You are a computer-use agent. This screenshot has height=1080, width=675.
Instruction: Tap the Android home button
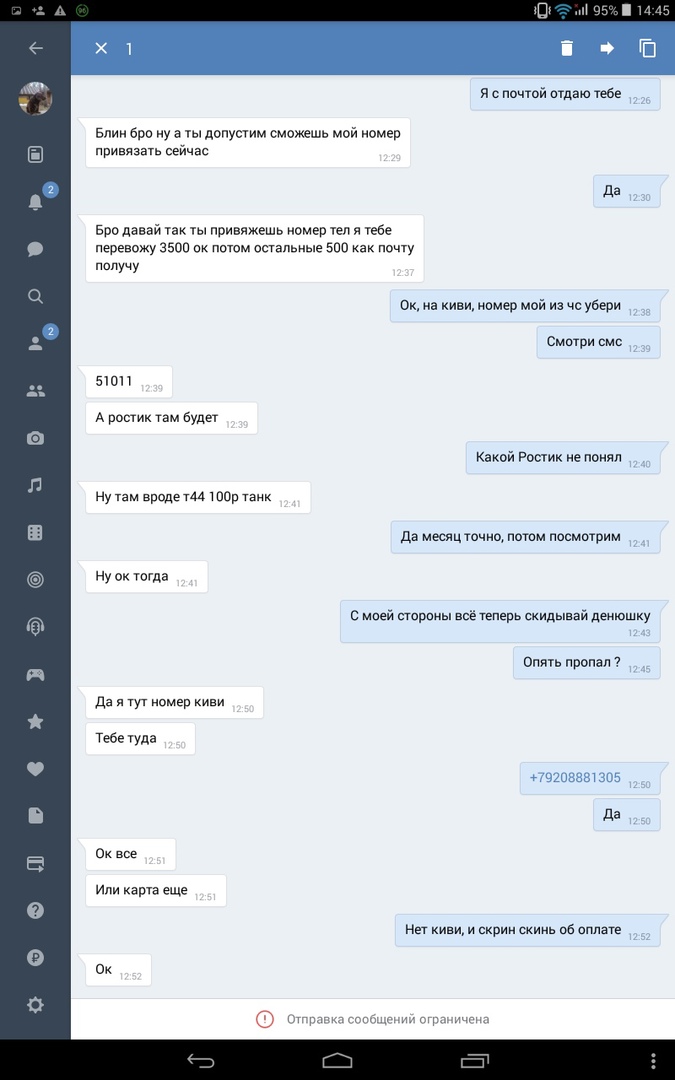(337, 1061)
